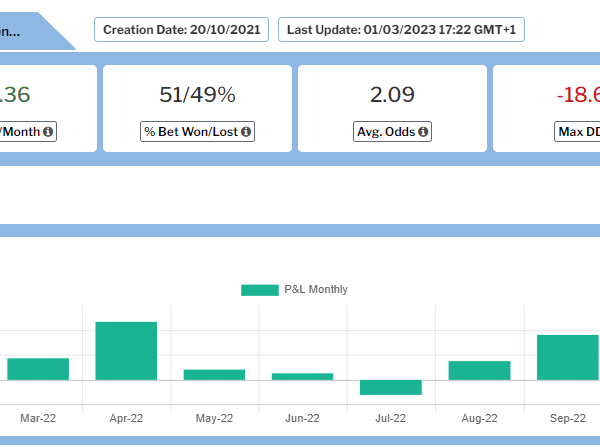Click the Aug-22 bar in chart

[x=479, y=370]
